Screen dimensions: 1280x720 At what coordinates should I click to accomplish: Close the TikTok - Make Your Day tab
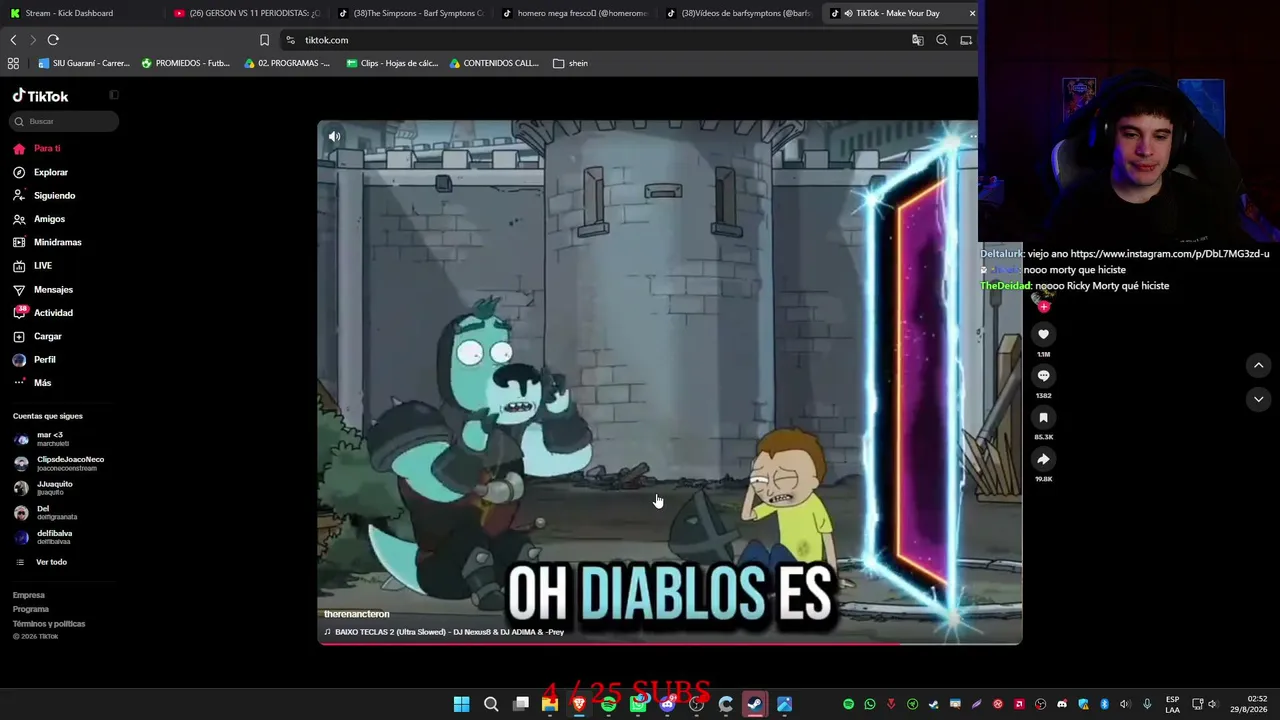(972, 13)
